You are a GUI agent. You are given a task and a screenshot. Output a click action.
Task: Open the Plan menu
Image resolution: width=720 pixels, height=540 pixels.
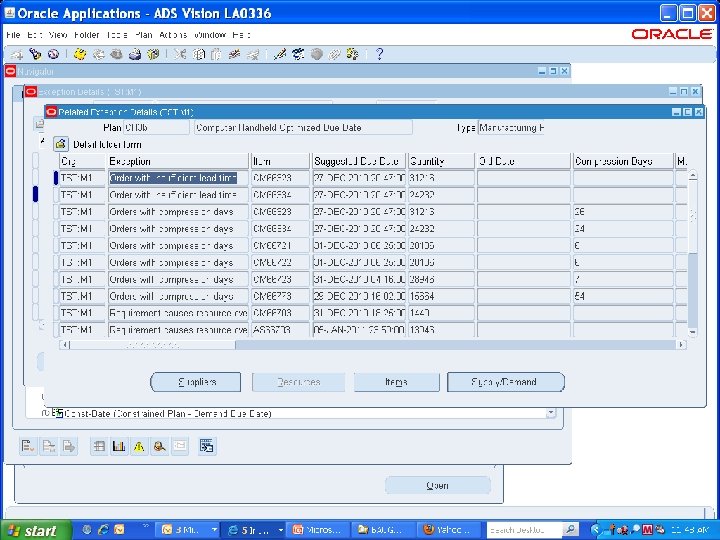pos(143,35)
